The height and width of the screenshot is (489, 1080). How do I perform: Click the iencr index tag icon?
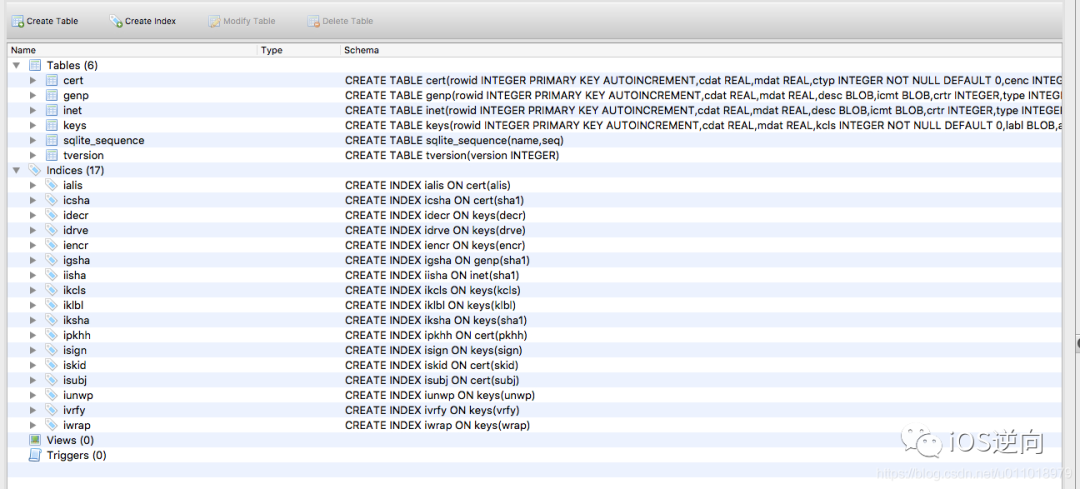[52, 245]
